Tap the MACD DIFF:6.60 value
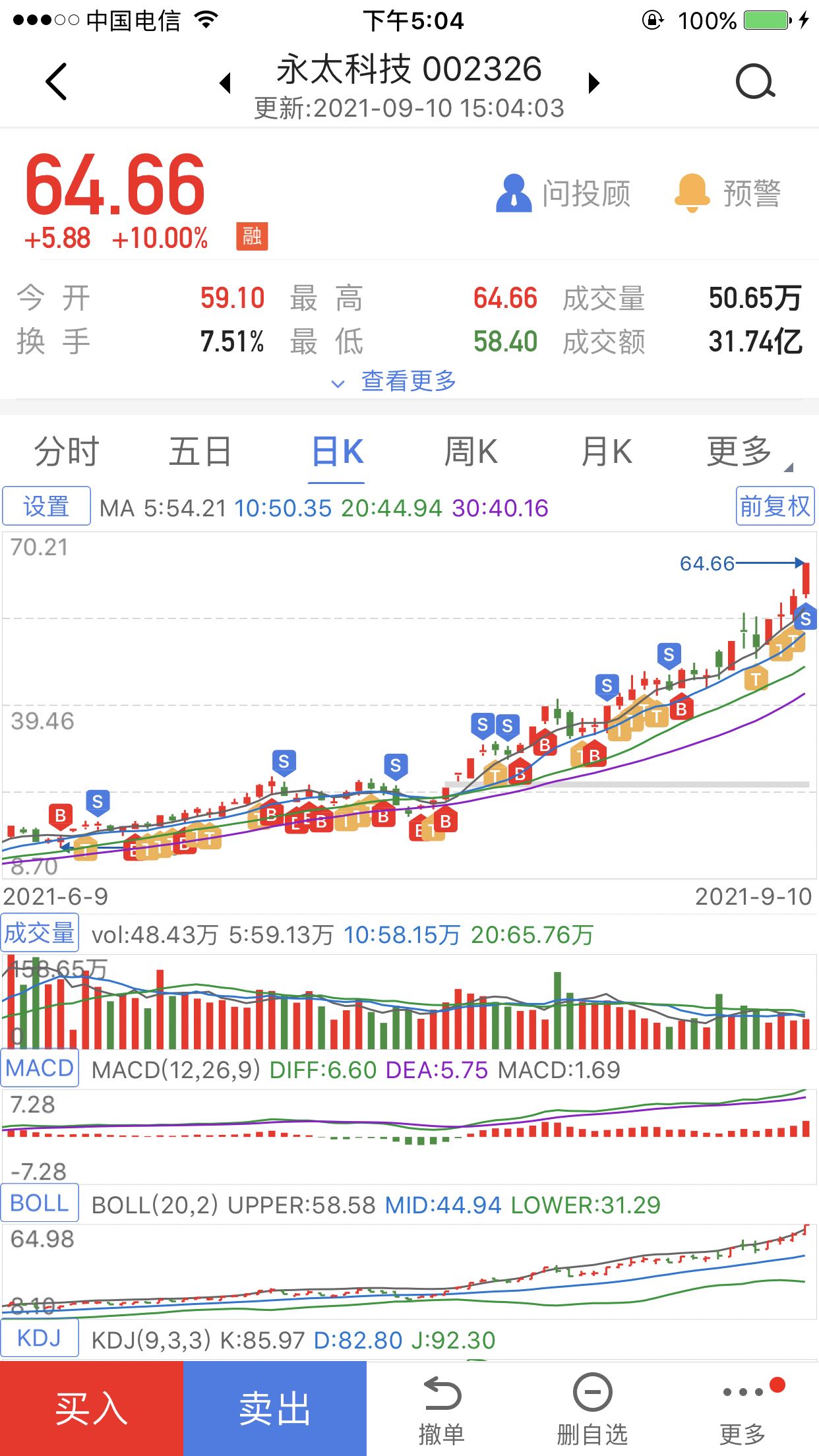This screenshot has width=819, height=1456. click(323, 1070)
